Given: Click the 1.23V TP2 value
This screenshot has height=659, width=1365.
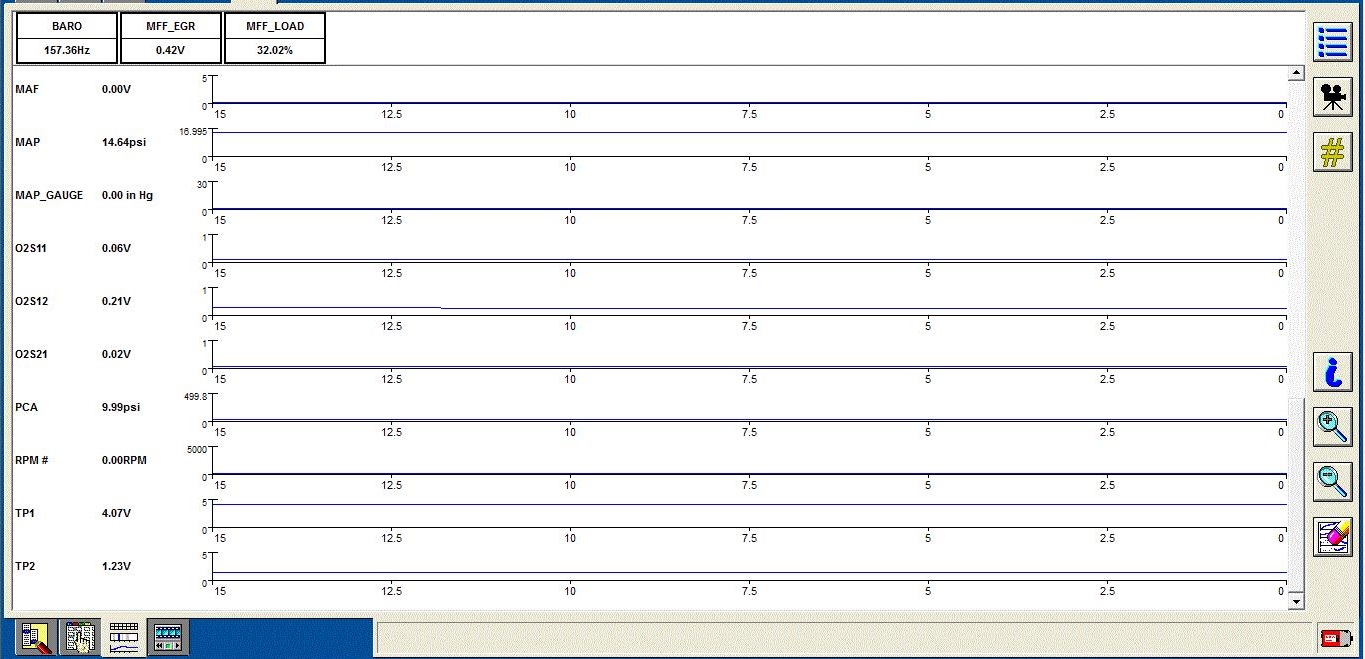Looking at the screenshot, I should [116, 566].
